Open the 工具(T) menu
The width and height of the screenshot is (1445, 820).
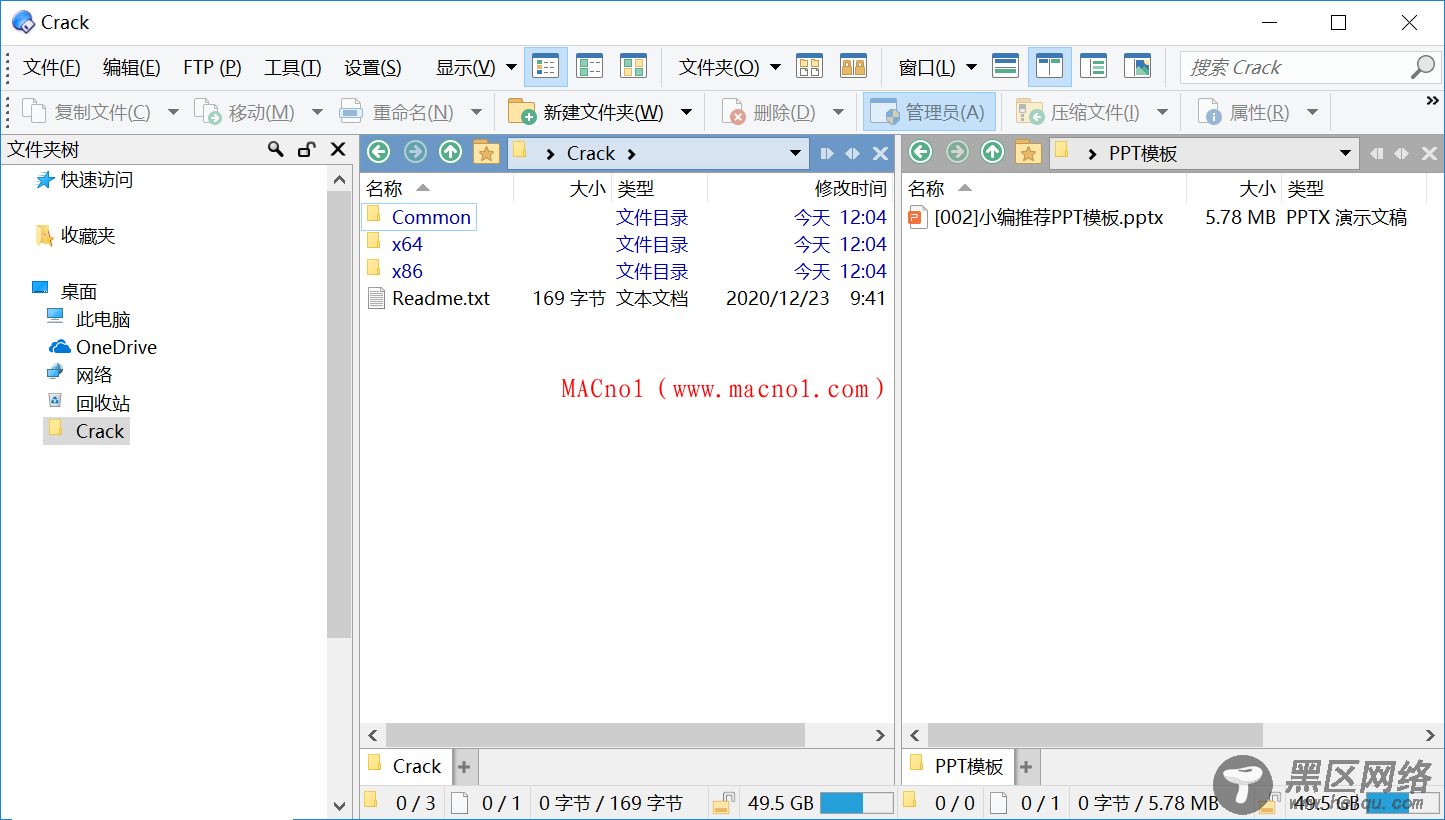292,67
